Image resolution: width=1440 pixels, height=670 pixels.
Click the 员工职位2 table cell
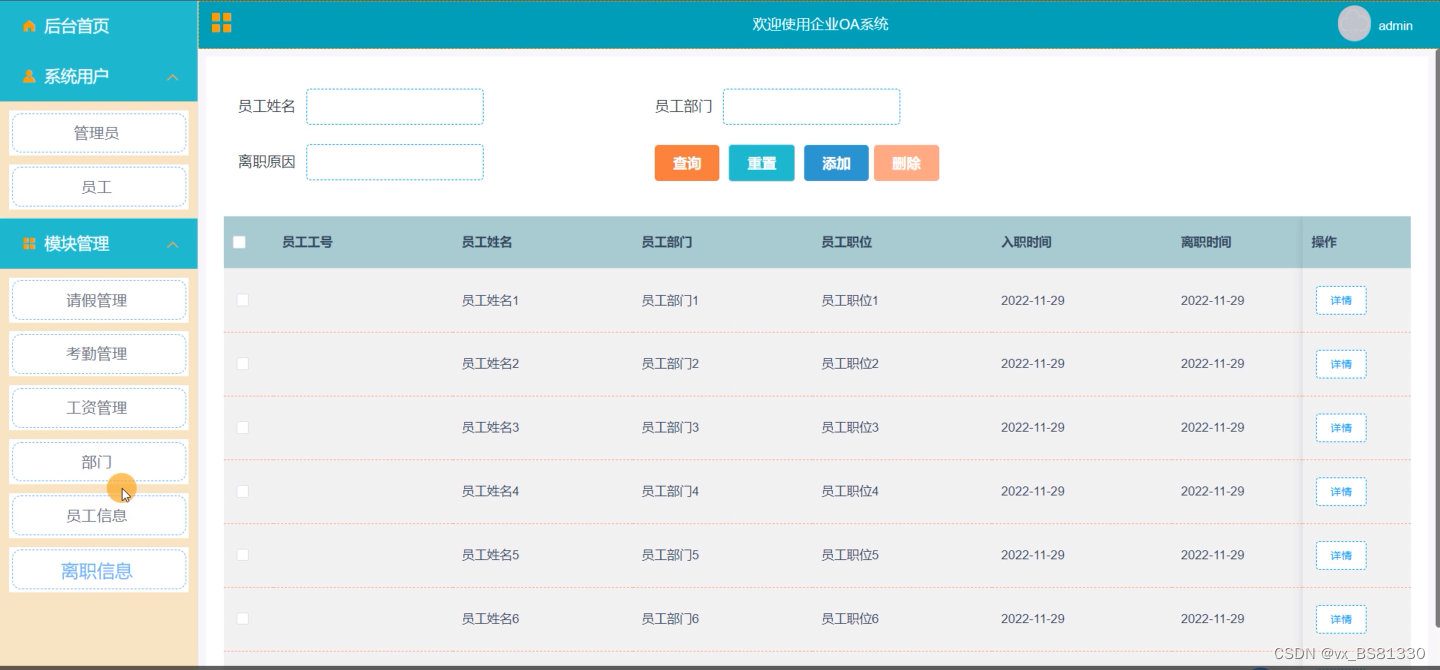pyautogui.click(x=850, y=364)
